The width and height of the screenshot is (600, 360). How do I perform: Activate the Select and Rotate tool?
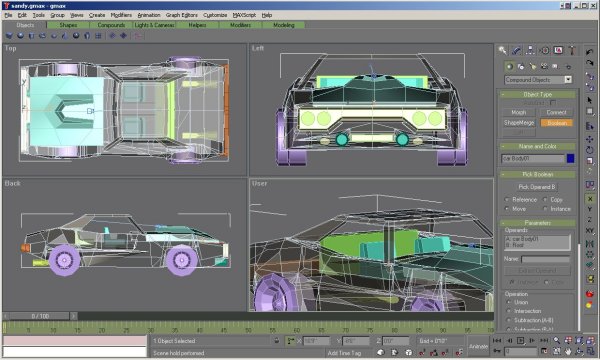pos(590,150)
